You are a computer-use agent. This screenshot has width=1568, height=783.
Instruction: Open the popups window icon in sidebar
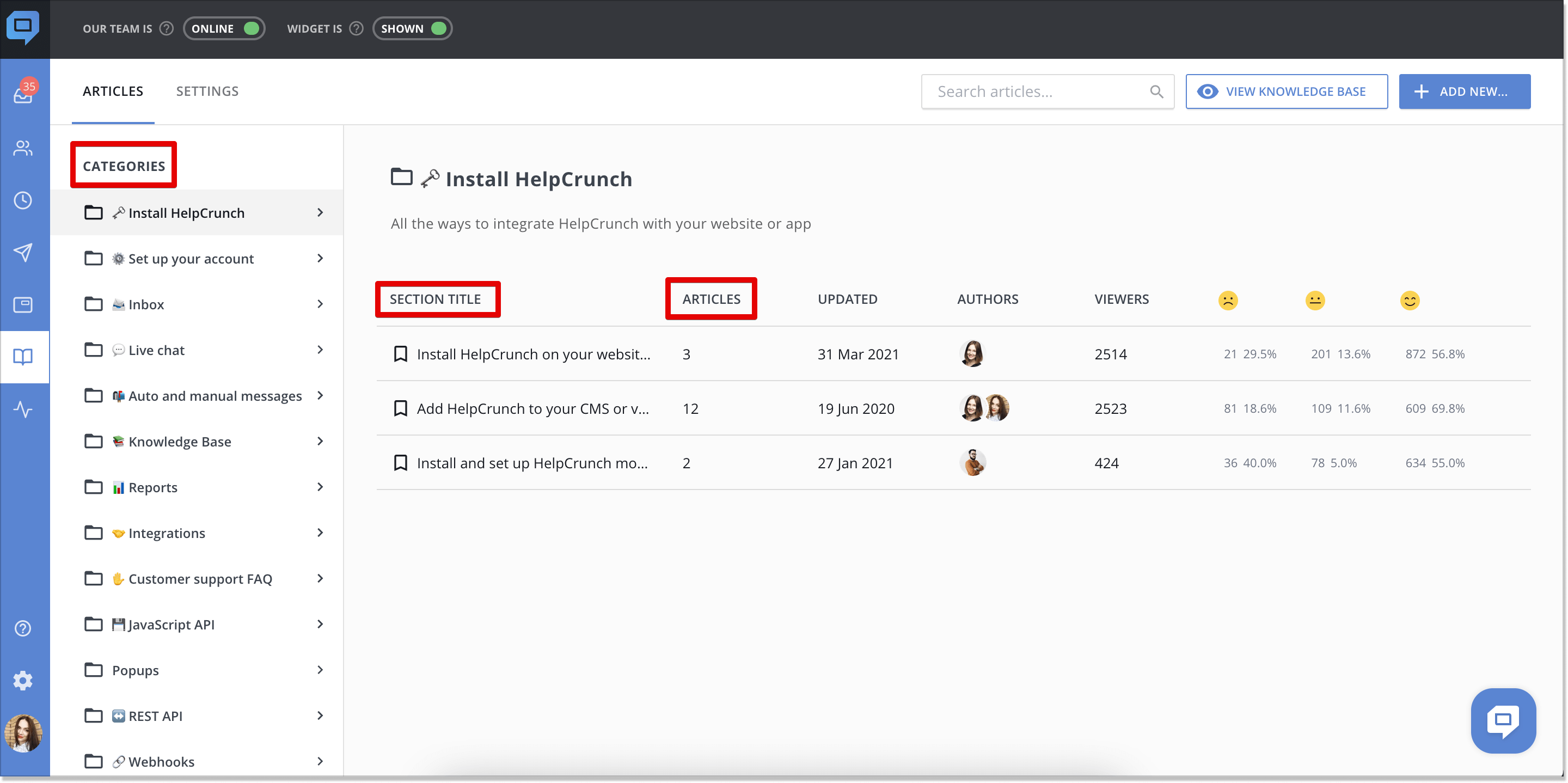coord(23,304)
